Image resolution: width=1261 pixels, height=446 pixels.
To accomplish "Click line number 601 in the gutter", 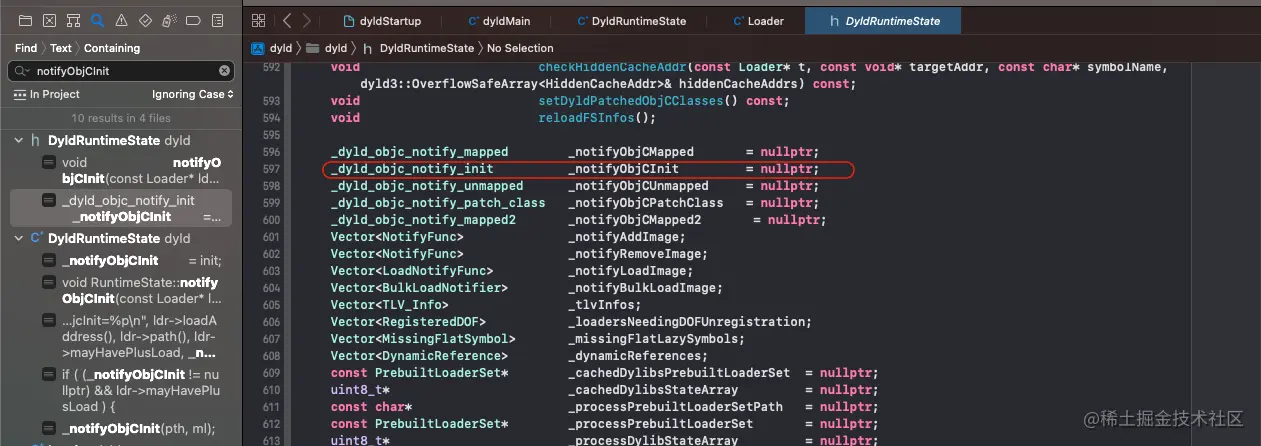I will pos(270,237).
